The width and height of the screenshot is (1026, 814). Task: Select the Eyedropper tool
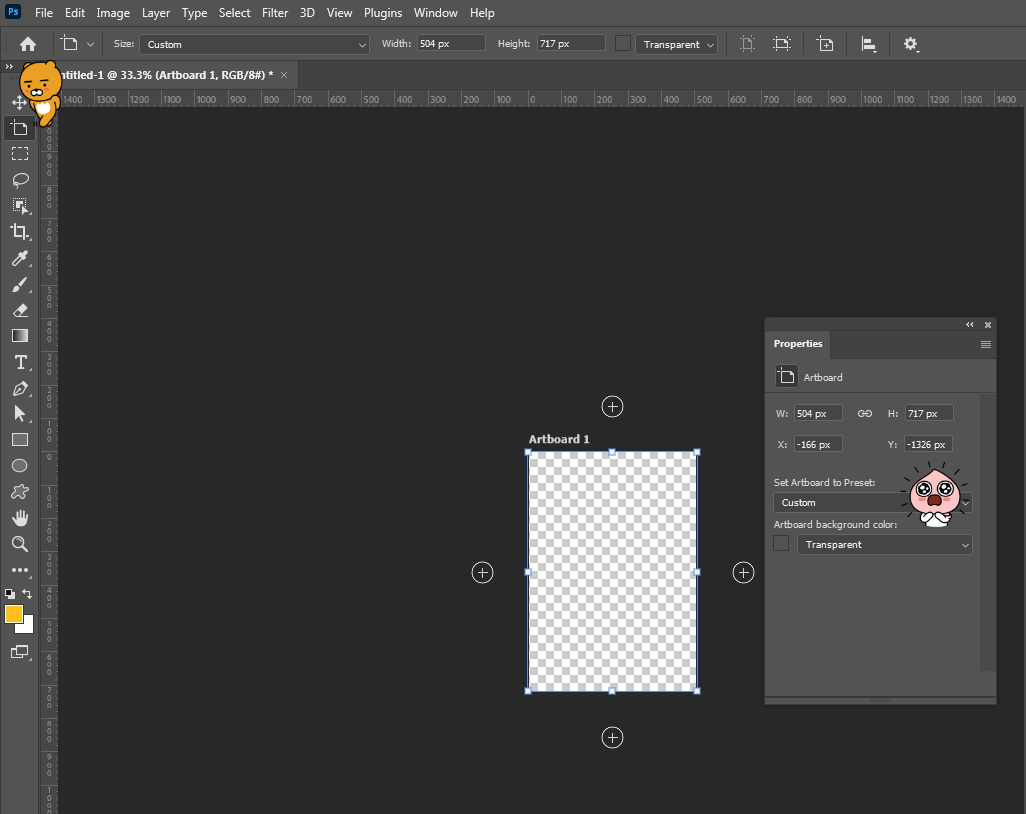click(x=20, y=258)
